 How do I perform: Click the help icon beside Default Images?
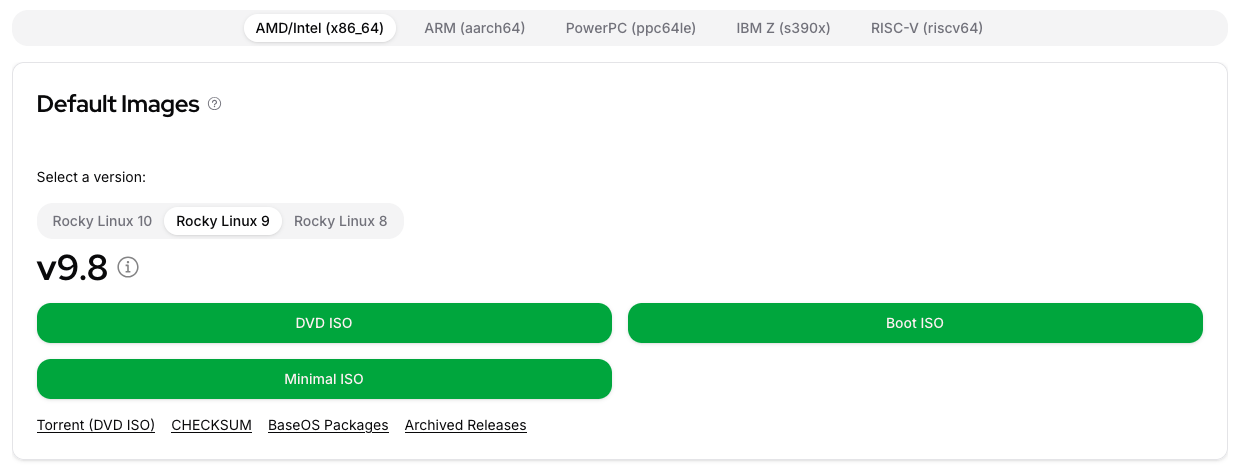(214, 104)
